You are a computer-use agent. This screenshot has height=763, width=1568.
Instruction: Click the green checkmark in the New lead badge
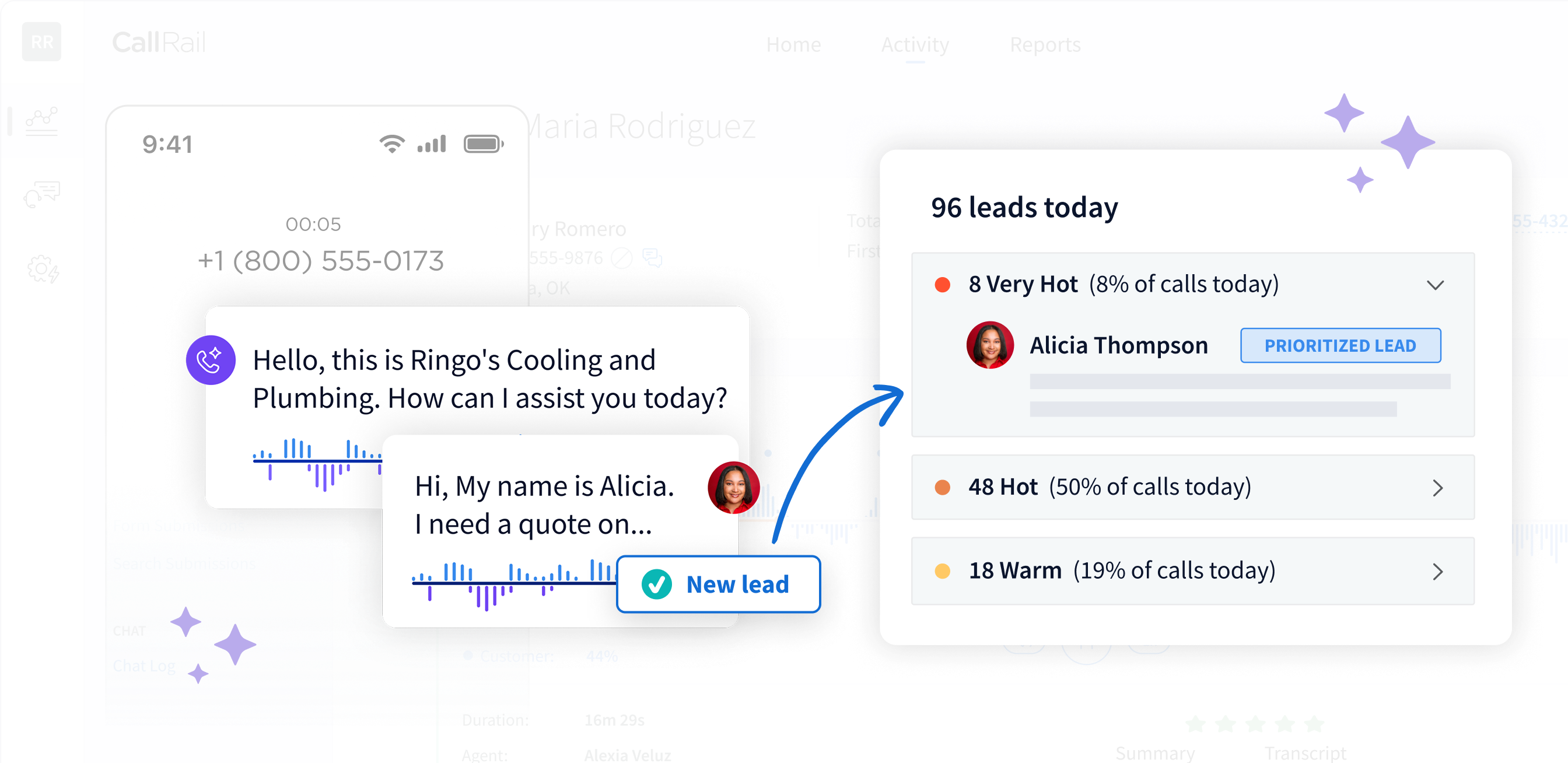[656, 584]
